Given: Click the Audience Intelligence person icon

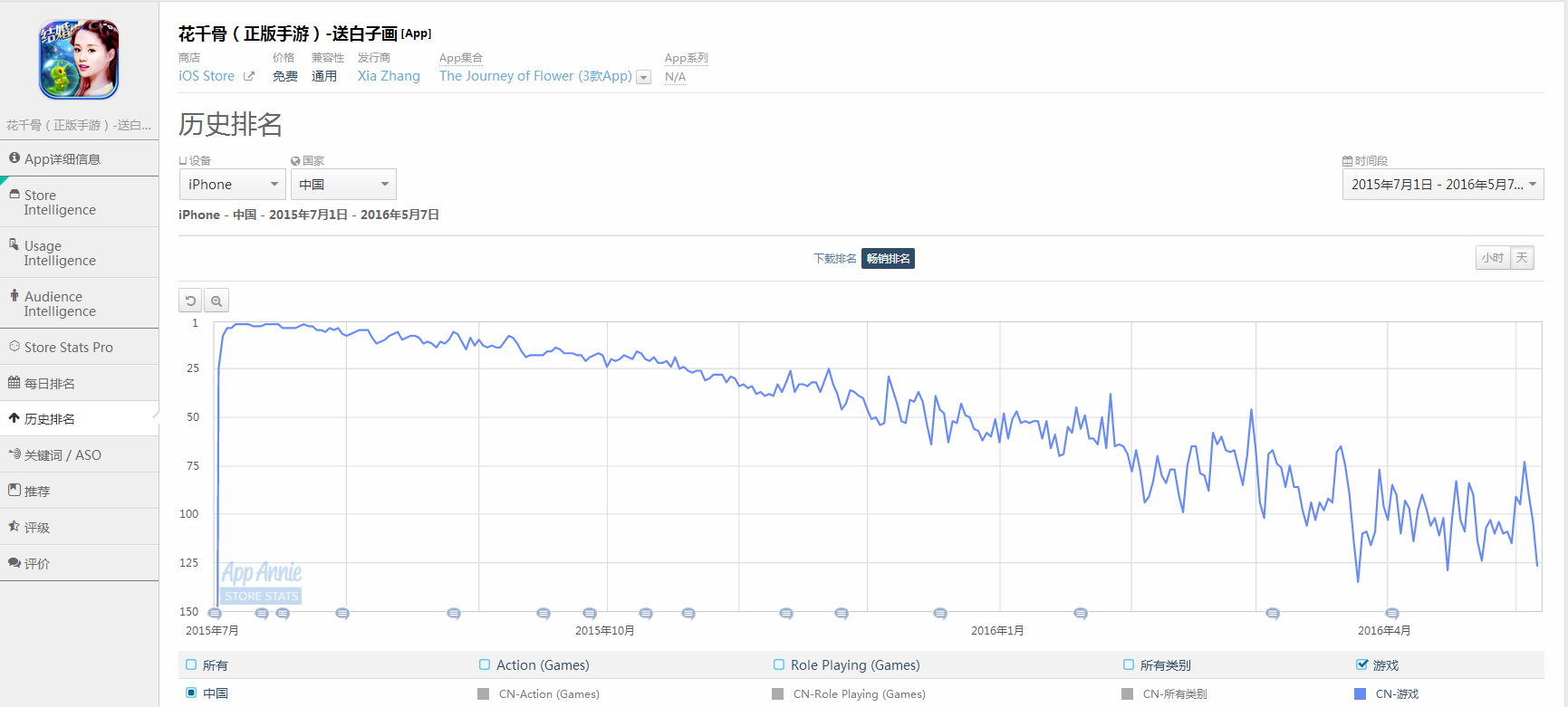Looking at the screenshot, I should coord(14,295).
